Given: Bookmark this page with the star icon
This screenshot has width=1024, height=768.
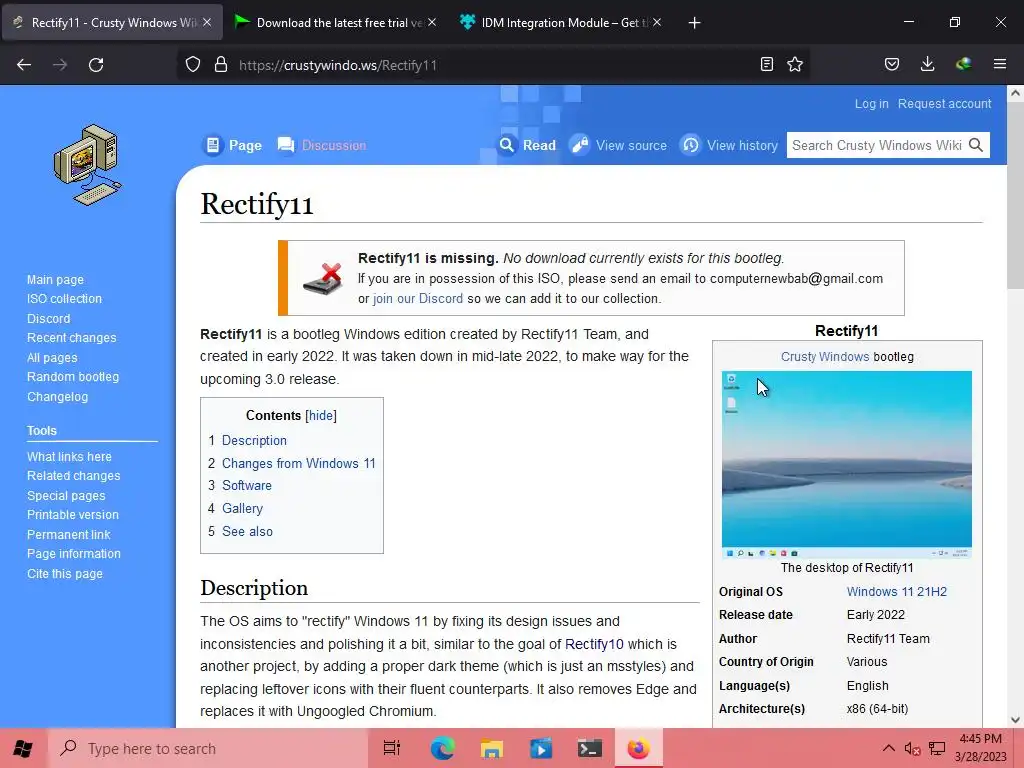Looking at the screenshot, I should (795, 64).
